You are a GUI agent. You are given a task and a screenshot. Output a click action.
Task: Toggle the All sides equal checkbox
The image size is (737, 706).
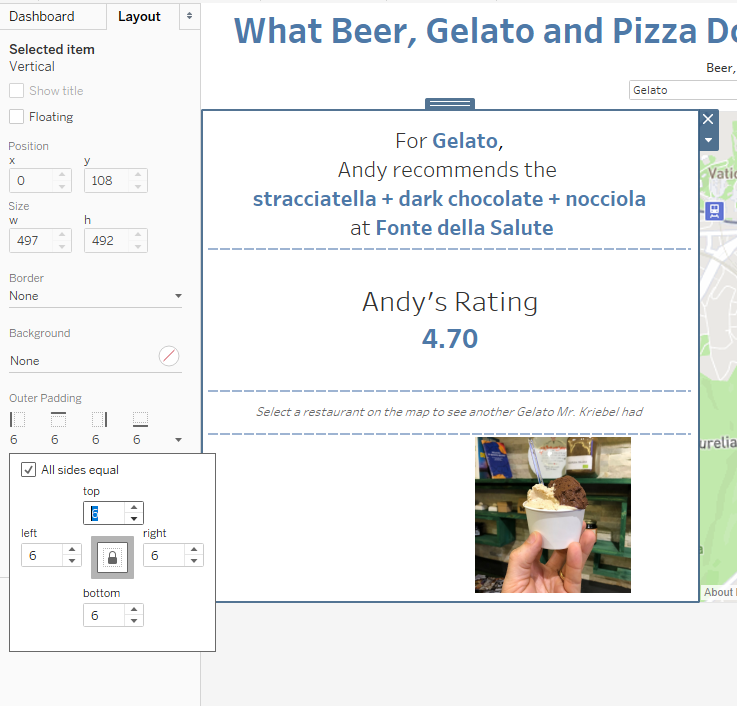(29, 470)
